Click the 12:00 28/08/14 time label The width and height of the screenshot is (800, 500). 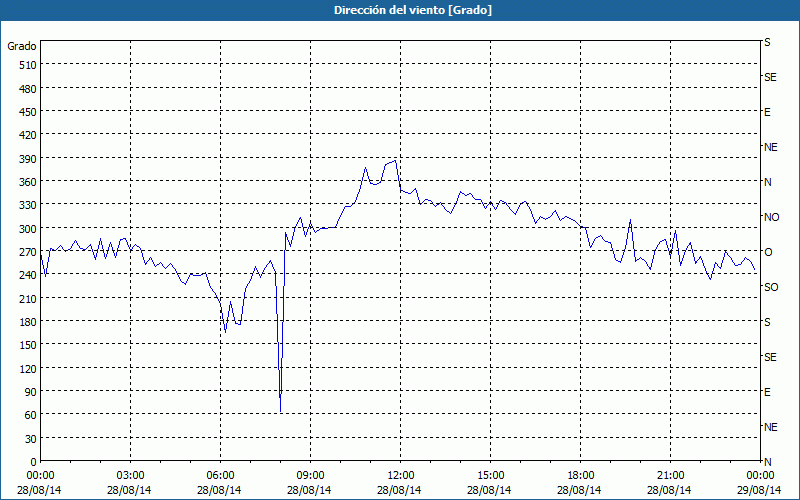click(x=399, y=483)
